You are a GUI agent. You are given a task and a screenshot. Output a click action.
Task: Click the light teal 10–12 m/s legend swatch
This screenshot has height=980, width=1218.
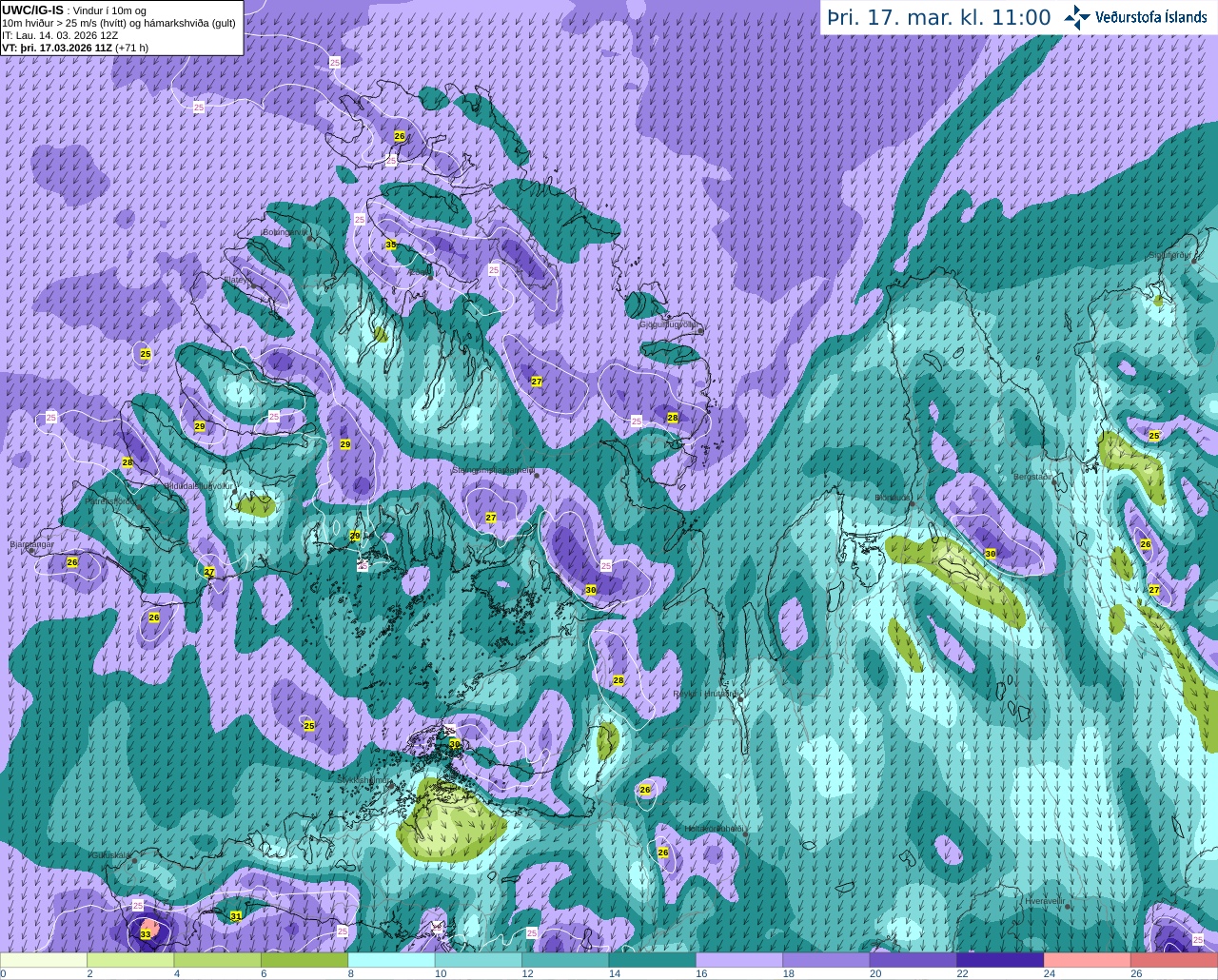[x=479, y=960]
